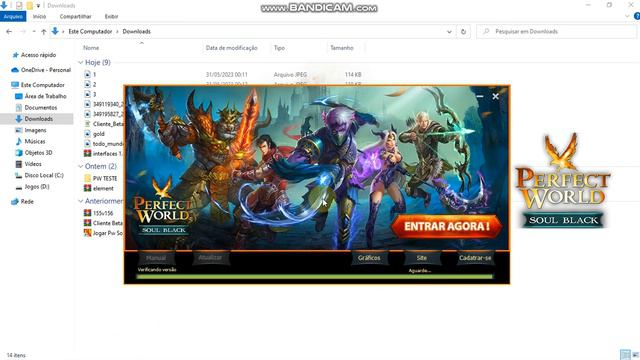Refresh the Downloads folder view
Image resolution: width=640 pixels, height=360 pixels.
(463, 31)
